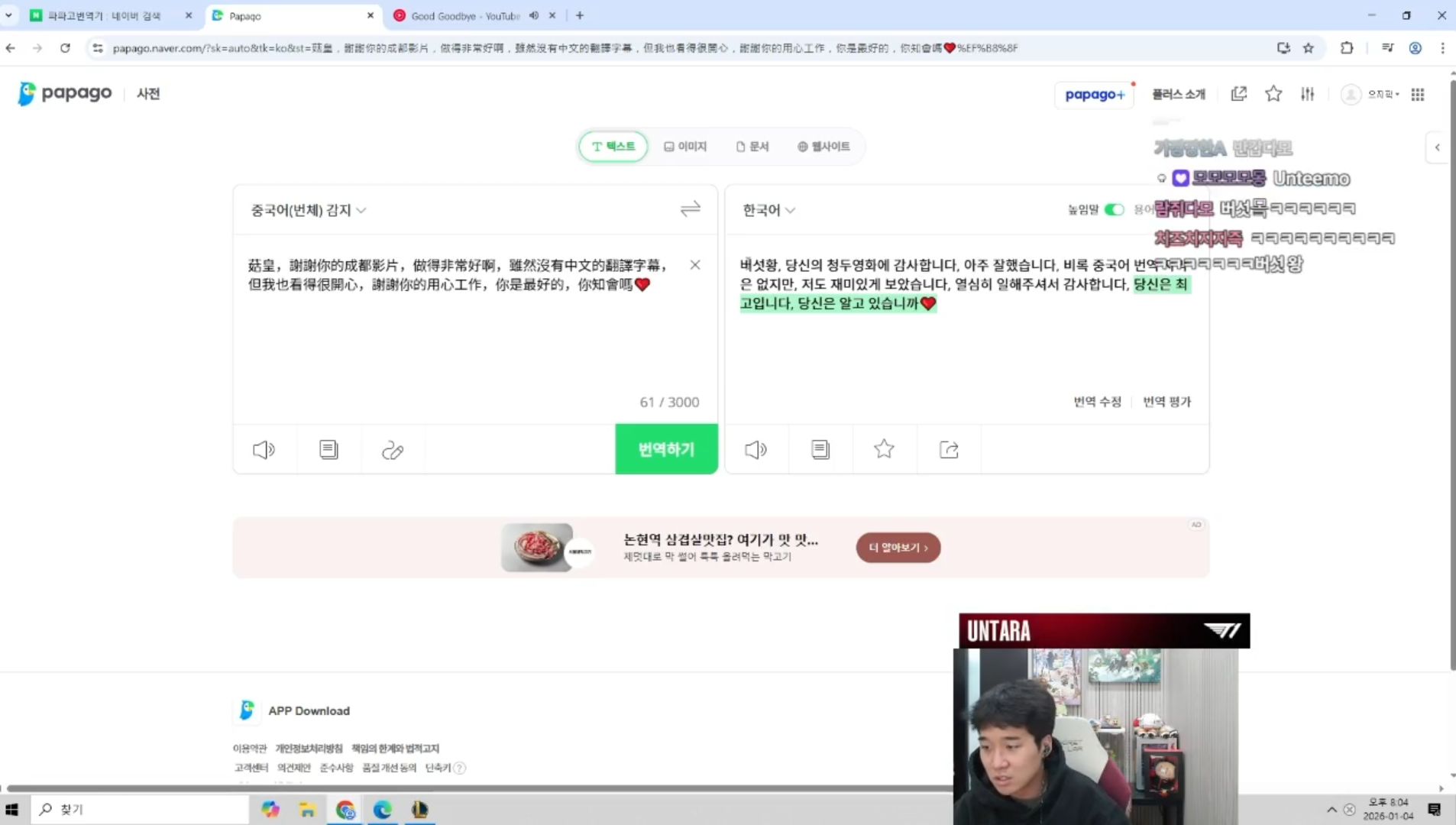Click the 번역 수정 link
This screenshot has height=825, width=1456.
click(x=1097, y=402)
